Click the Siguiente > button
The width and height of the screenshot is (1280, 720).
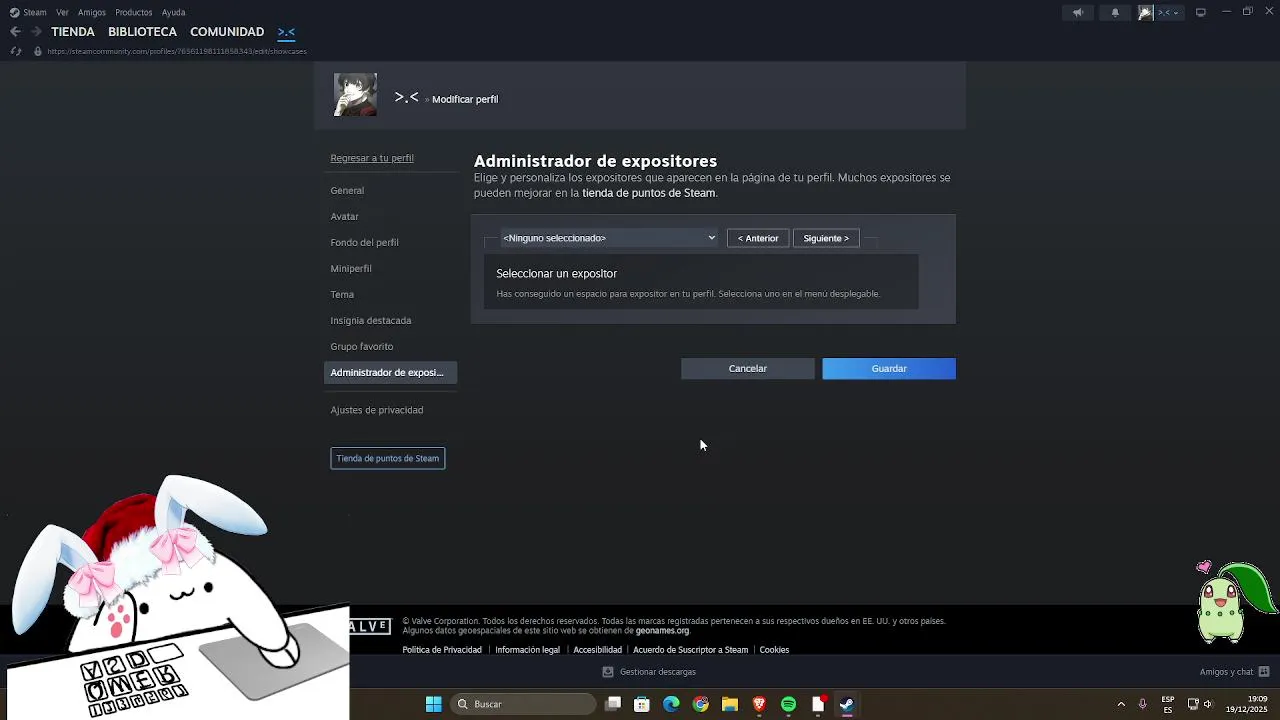tap(826, 238)
